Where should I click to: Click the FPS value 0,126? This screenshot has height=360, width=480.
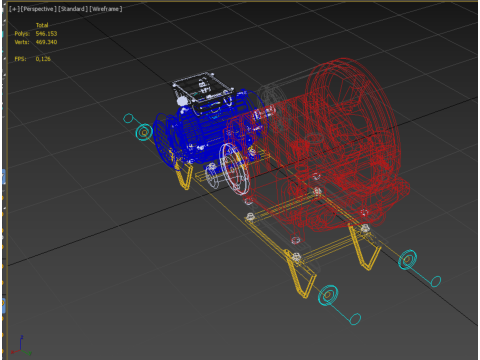pyautogui.click(x=43, y=59)
